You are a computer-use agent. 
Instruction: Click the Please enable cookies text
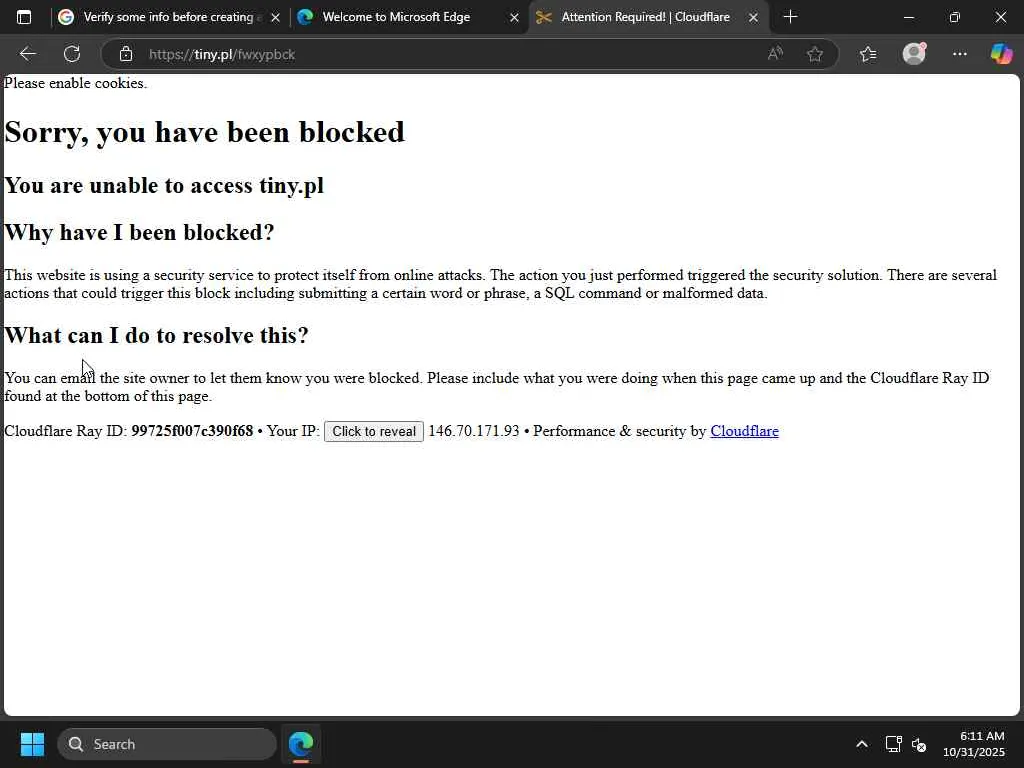[75, 83]
